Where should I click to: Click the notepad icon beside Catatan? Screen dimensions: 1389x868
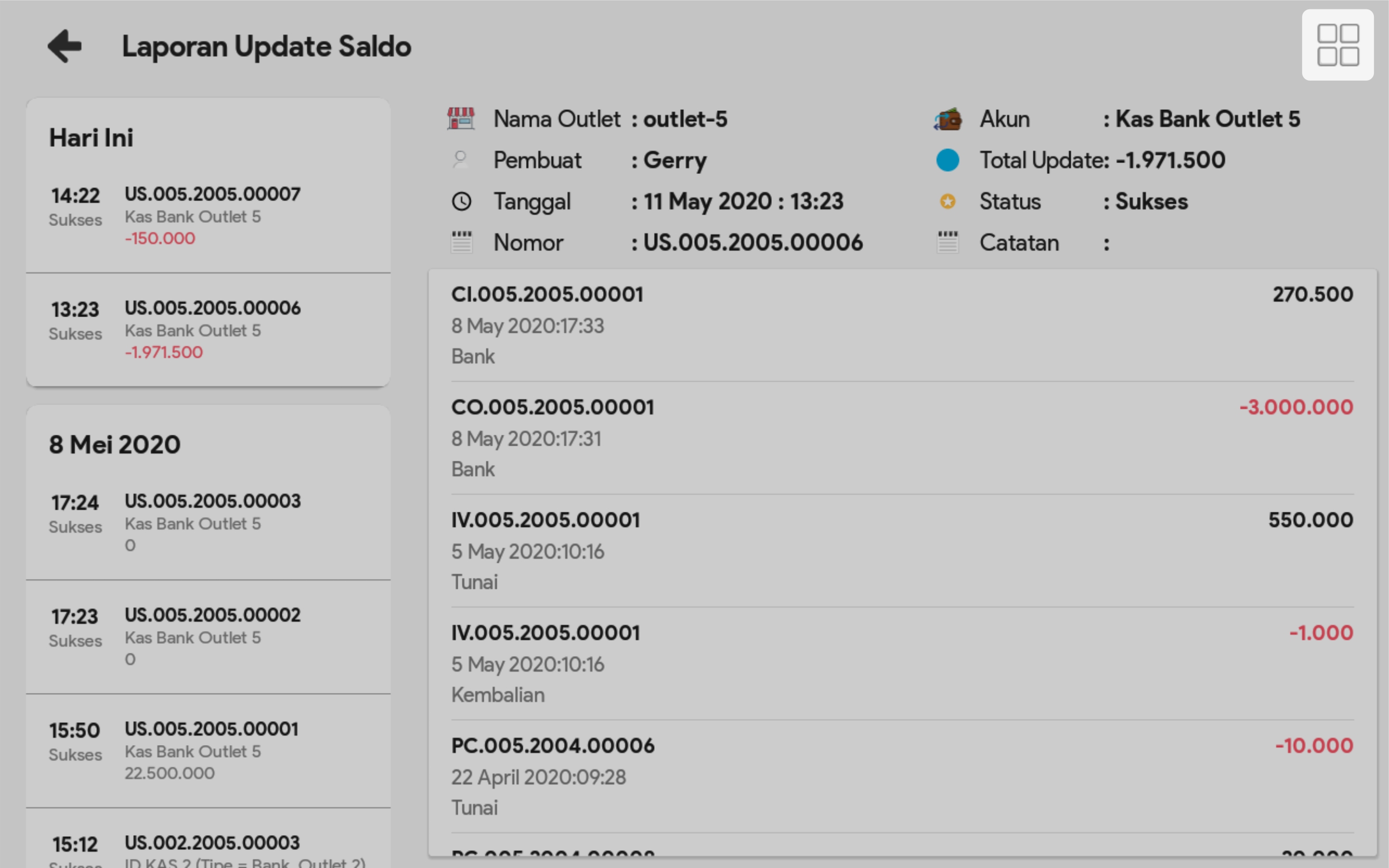[x=947, y=242]
